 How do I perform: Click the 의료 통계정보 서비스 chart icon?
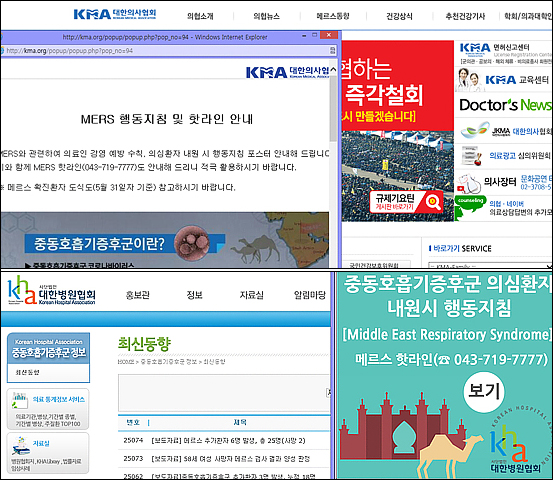[x=20, y=400]
